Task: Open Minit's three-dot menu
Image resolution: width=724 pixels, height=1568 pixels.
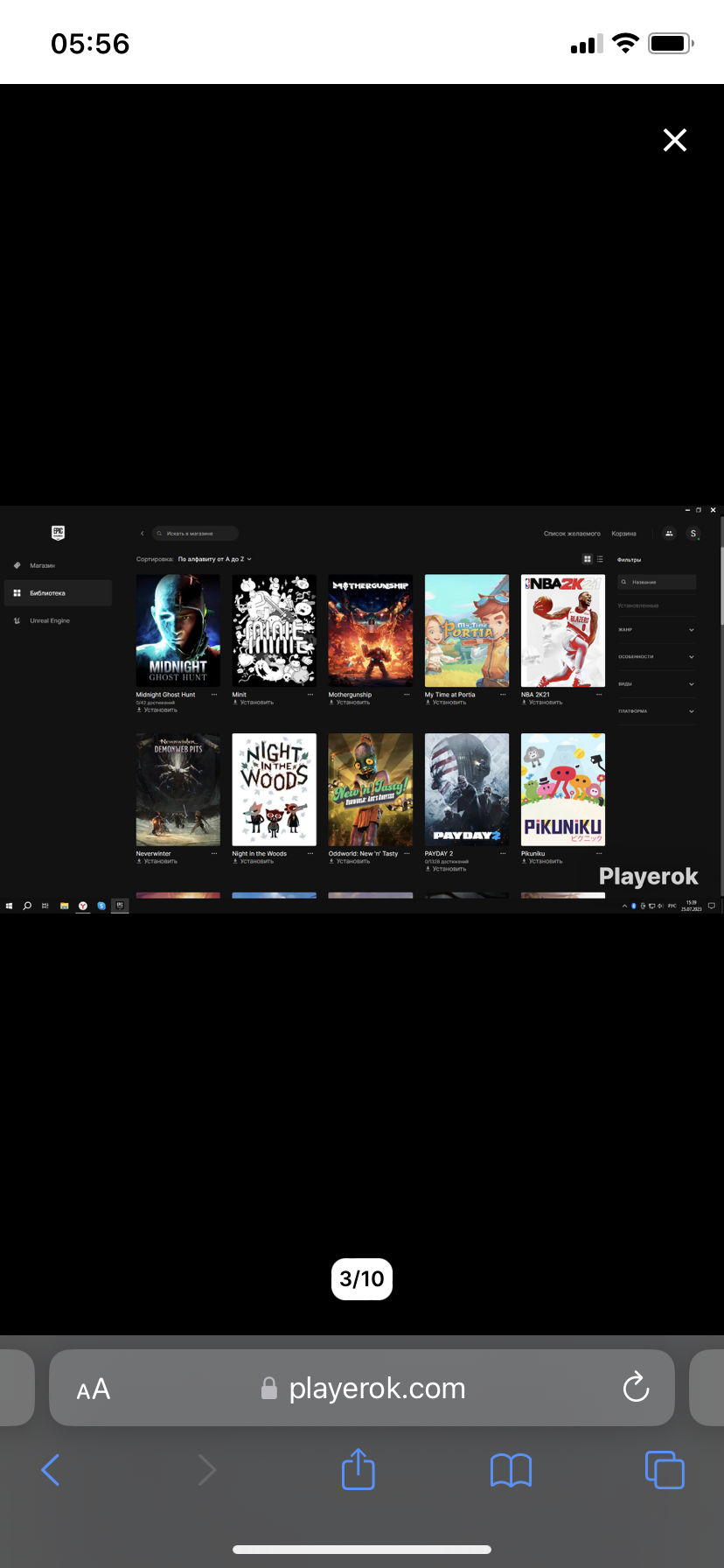Action: pos(310,695)
